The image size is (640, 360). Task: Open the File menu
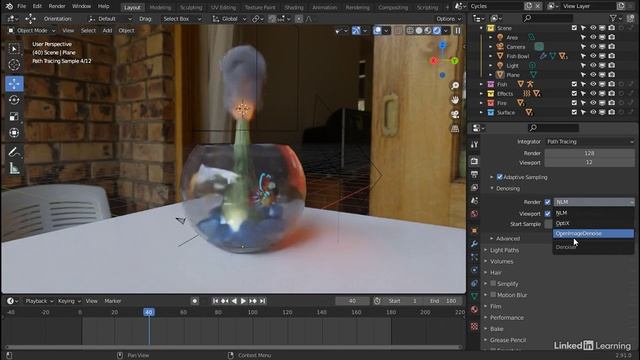point(22,6)
